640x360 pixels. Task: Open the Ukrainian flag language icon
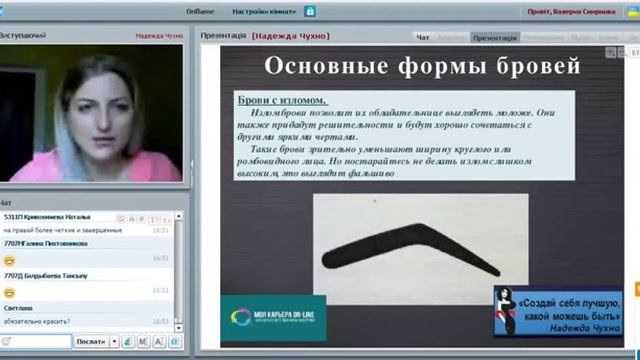pos(633,12)
